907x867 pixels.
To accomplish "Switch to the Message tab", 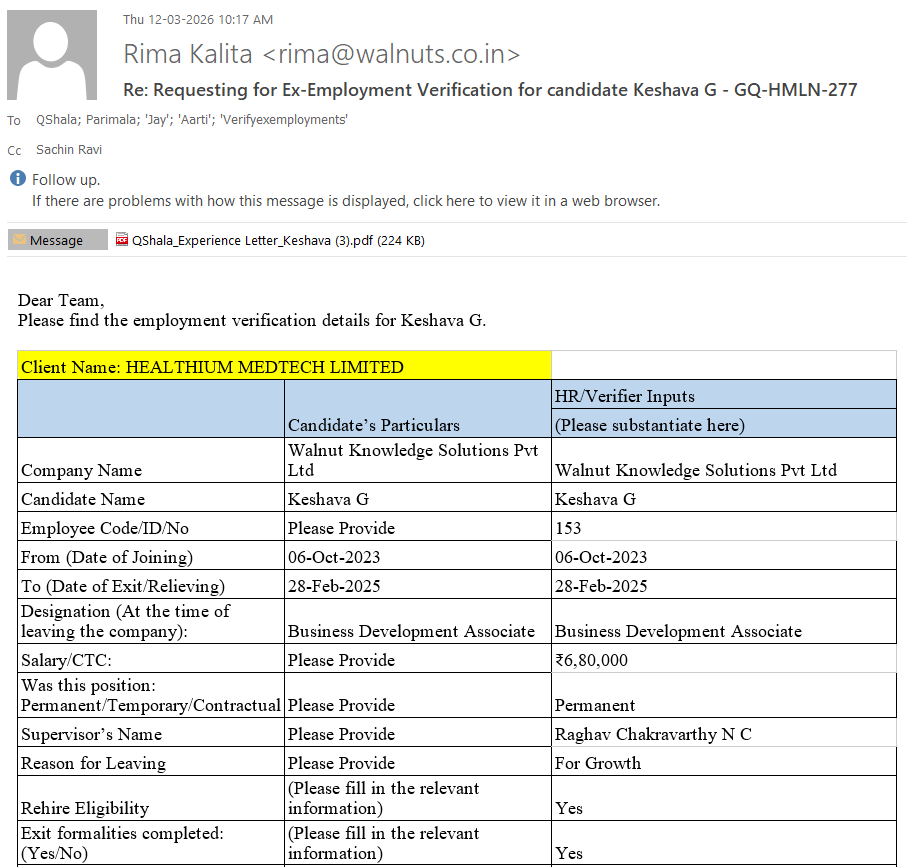I will (57, 240).
